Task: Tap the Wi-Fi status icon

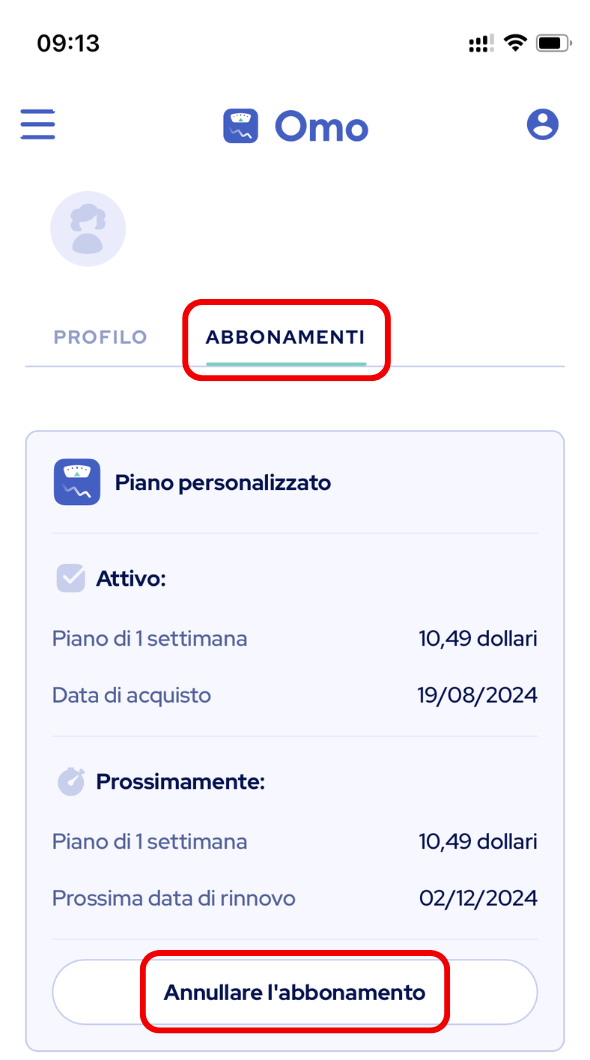Action: (516, 44)
